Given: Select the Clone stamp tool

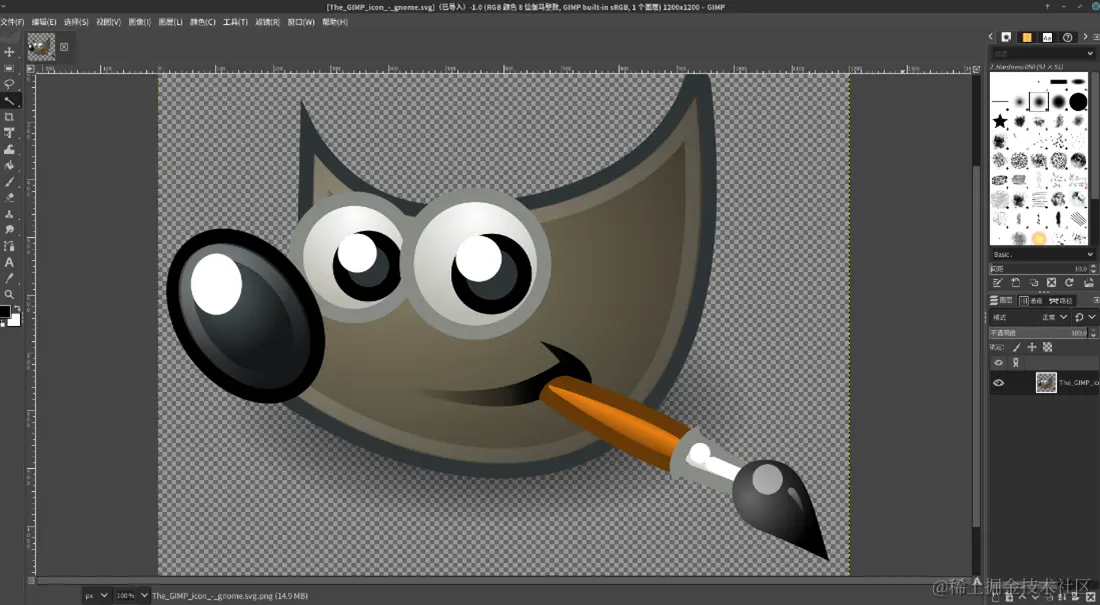Looking at the screenshot, I should (9, 214).
